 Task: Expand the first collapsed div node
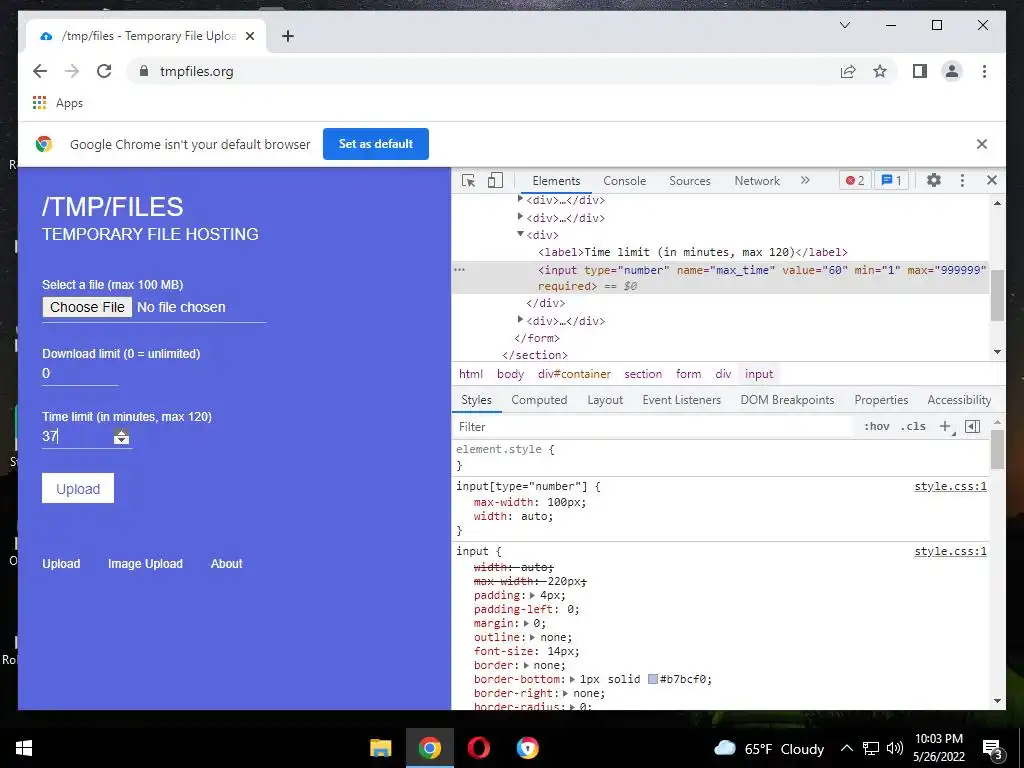520,199
